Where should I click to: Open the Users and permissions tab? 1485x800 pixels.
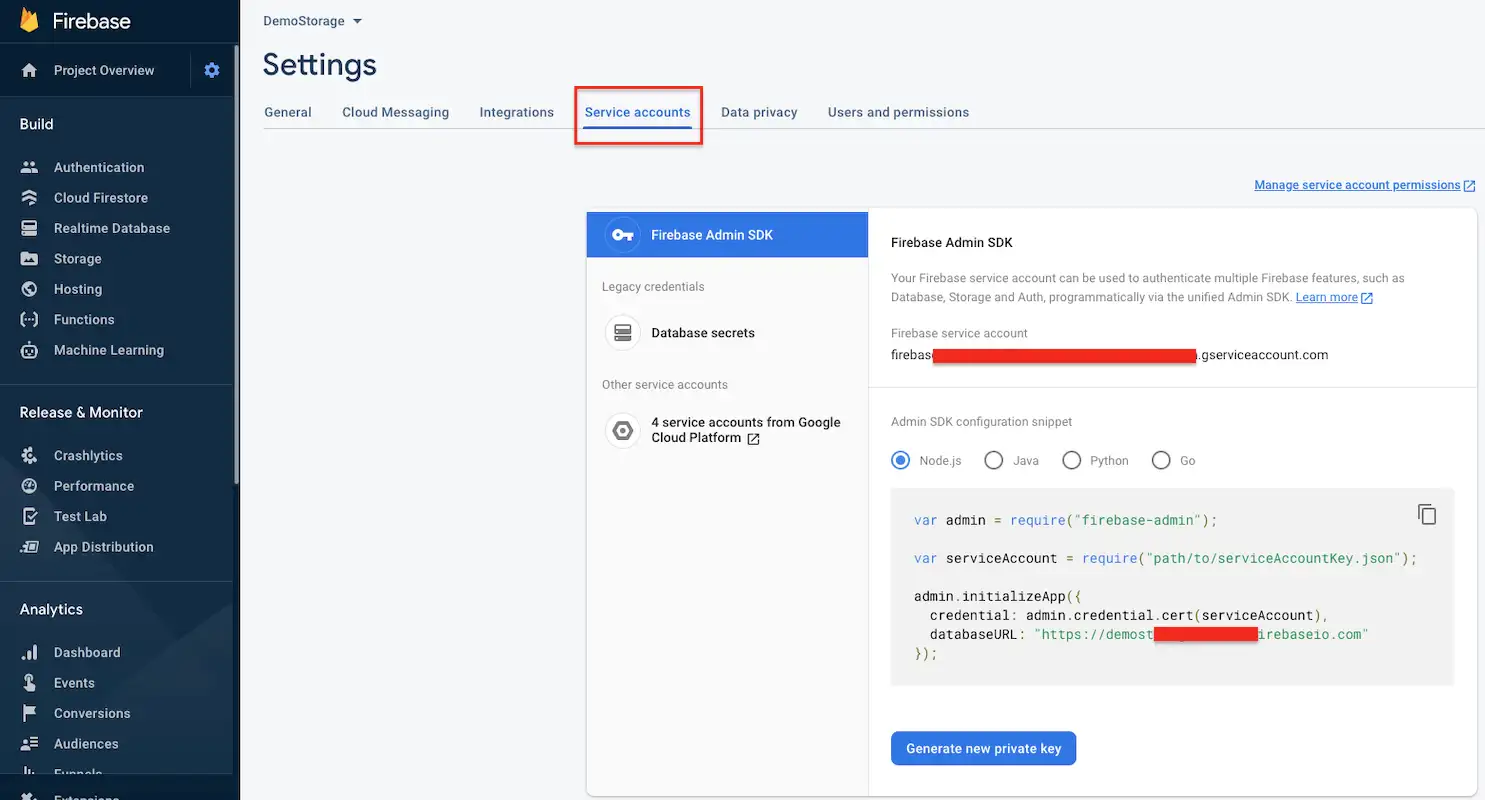[898, 112]
